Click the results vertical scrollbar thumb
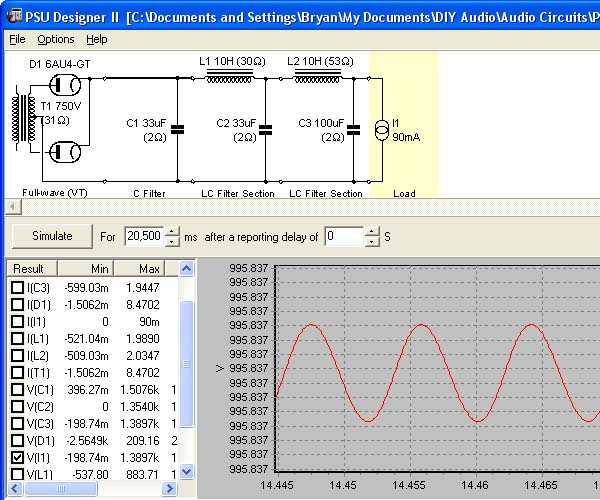The width and height of the screenshot is (600, 500). pos(186,363)
